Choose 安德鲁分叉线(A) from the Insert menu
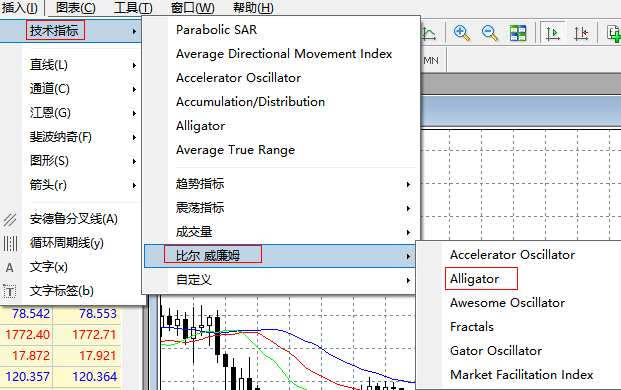 pos(74,219)
